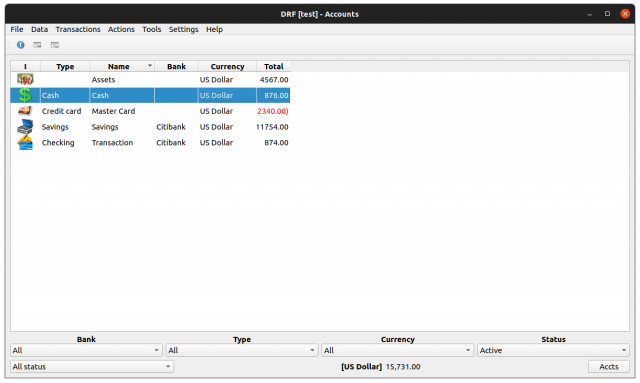Screen dimensions: 640x383
Task: Click the second toolbar icon after the info icon
Action: 37,45
